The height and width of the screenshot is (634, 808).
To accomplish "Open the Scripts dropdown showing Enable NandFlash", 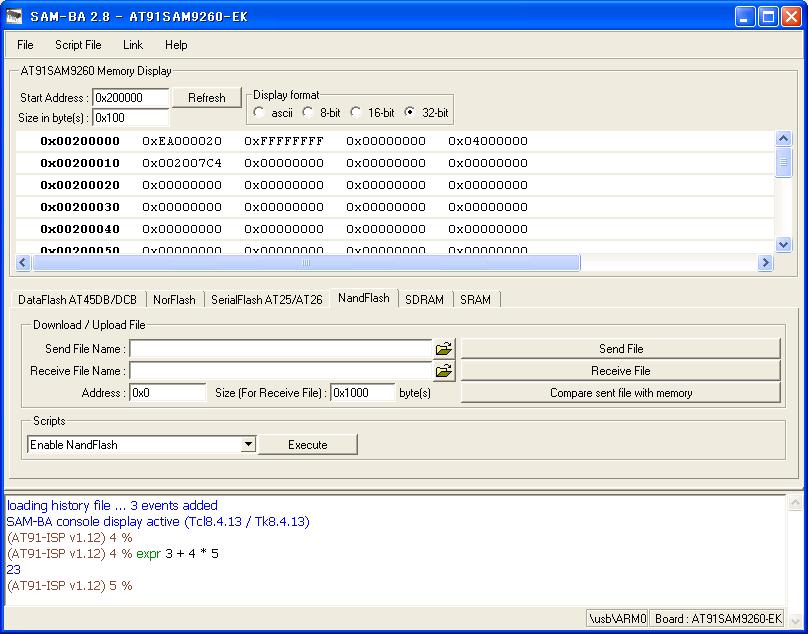I will [x=248, y=444].
